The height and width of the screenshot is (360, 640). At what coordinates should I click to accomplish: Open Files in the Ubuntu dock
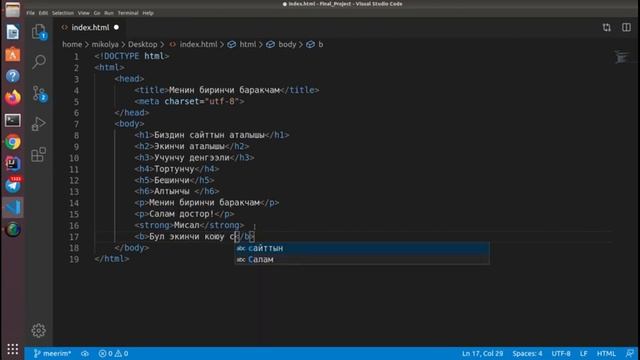point(12,10)
